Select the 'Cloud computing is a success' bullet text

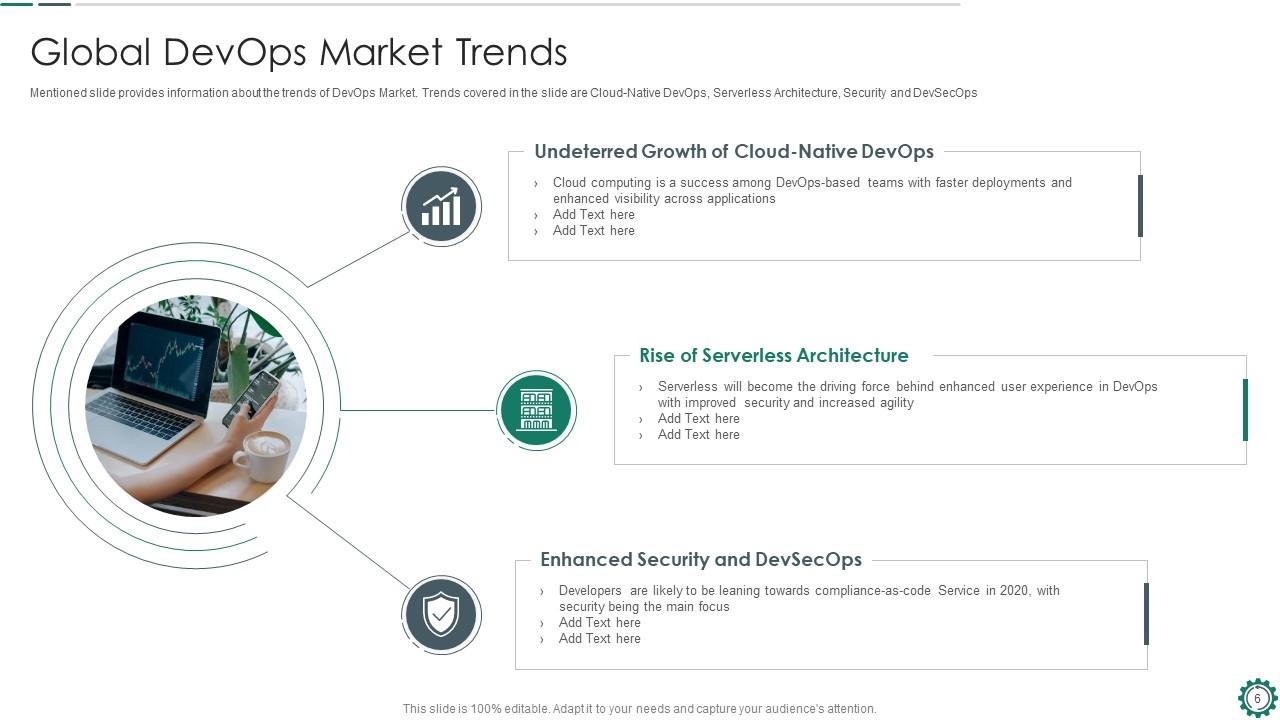pos(811,190)
